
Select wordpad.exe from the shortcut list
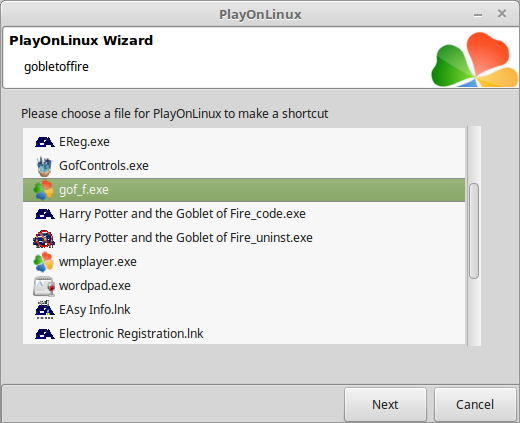(x=244, y=286)
